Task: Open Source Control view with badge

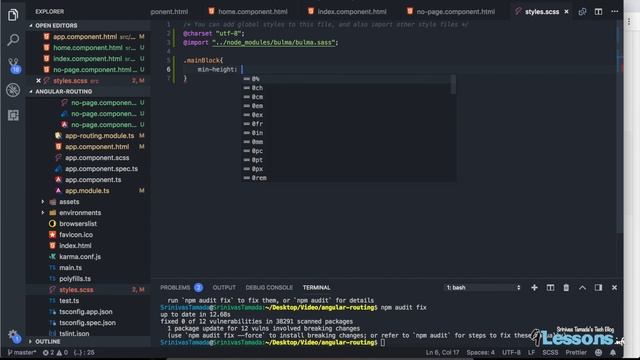Action: (13, 65)
